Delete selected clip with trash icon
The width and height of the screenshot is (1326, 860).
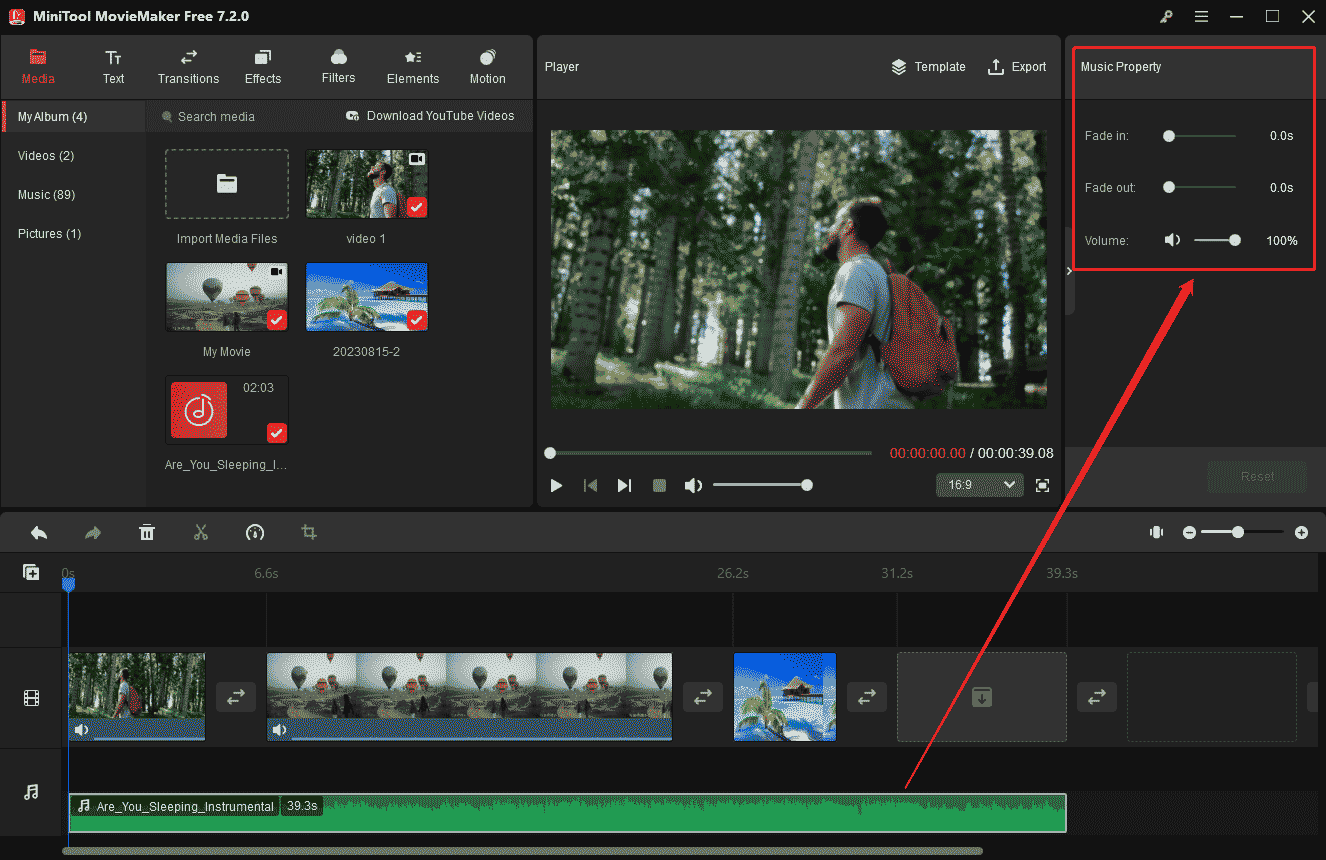[147, 533]
